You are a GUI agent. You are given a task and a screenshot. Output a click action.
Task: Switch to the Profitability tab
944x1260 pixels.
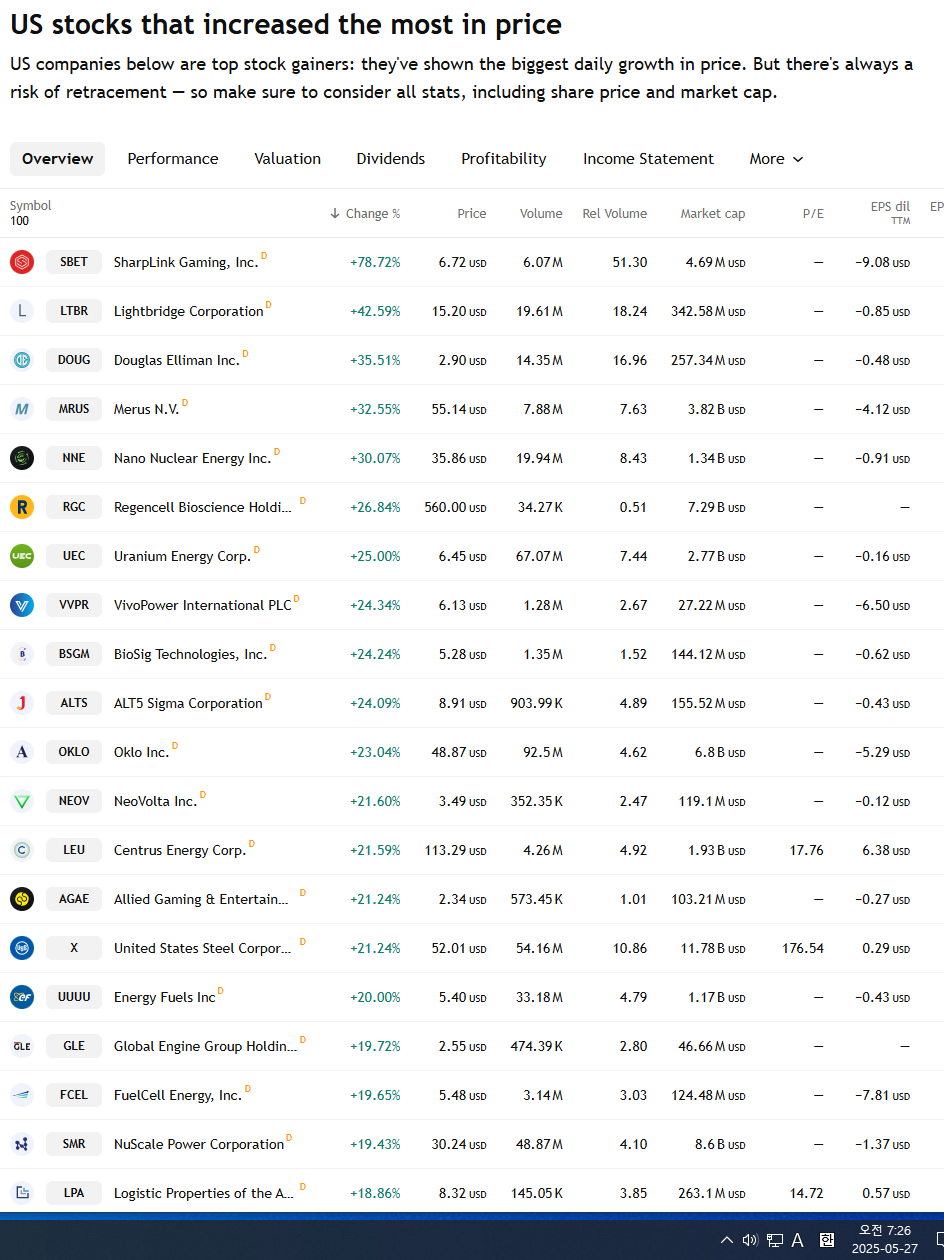[504, 159]
